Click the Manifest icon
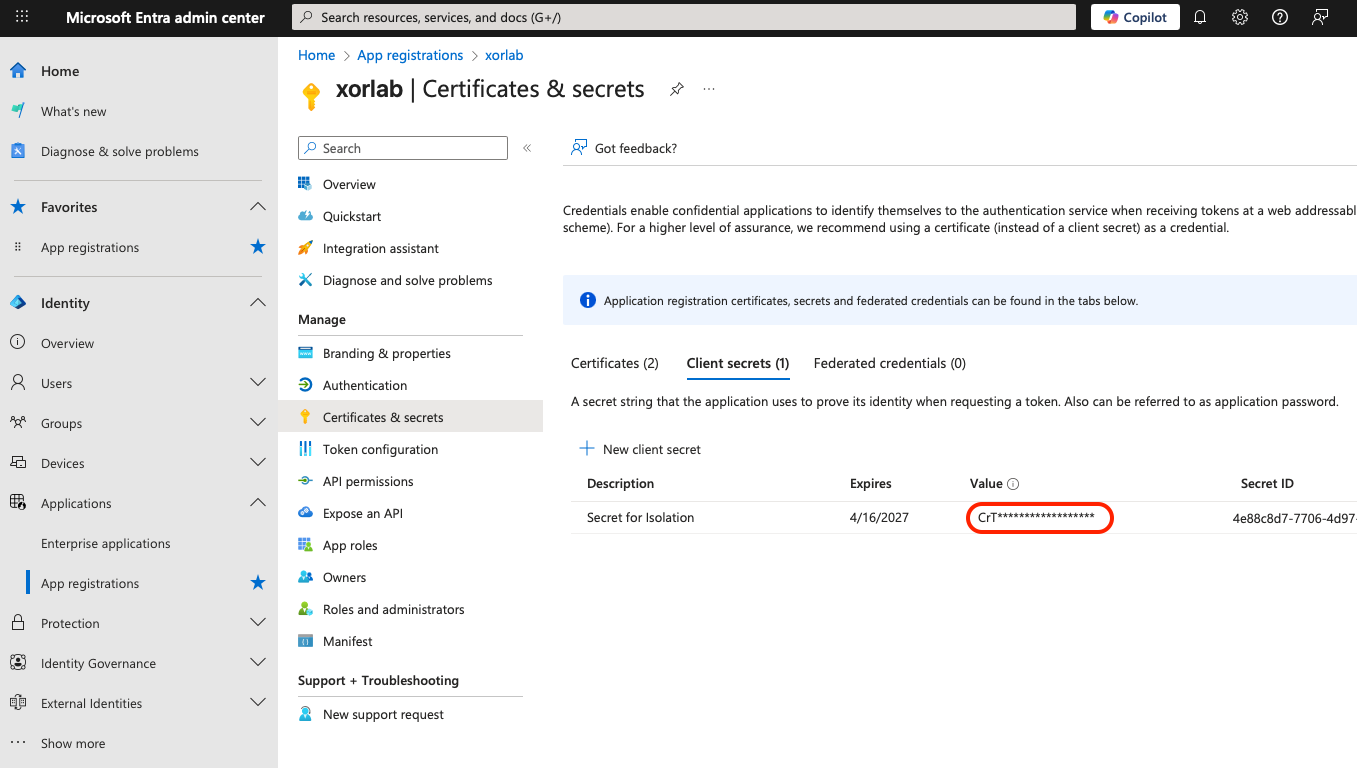 point(306,641)
